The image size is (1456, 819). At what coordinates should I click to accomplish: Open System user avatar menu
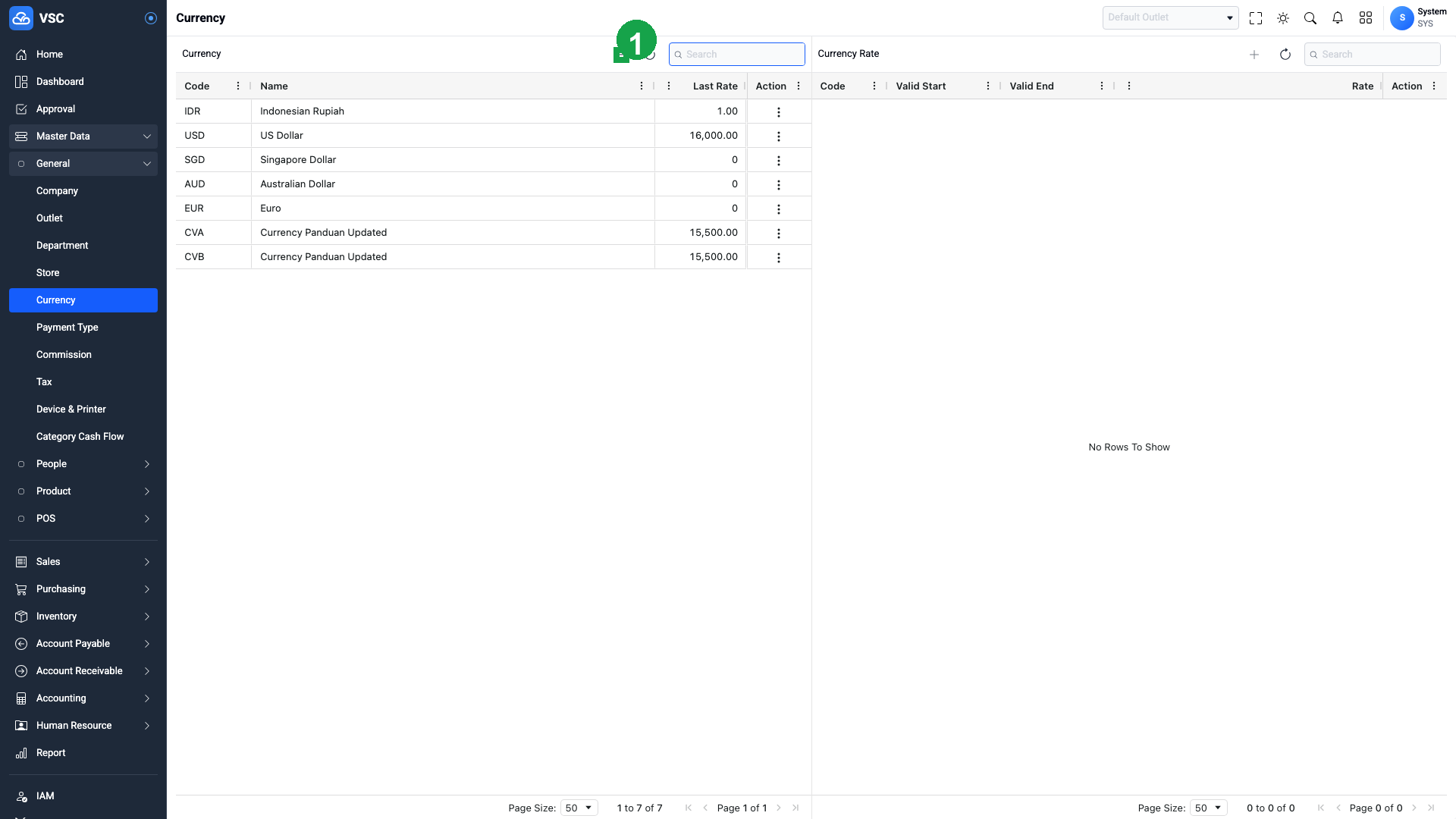(1402, 17)
